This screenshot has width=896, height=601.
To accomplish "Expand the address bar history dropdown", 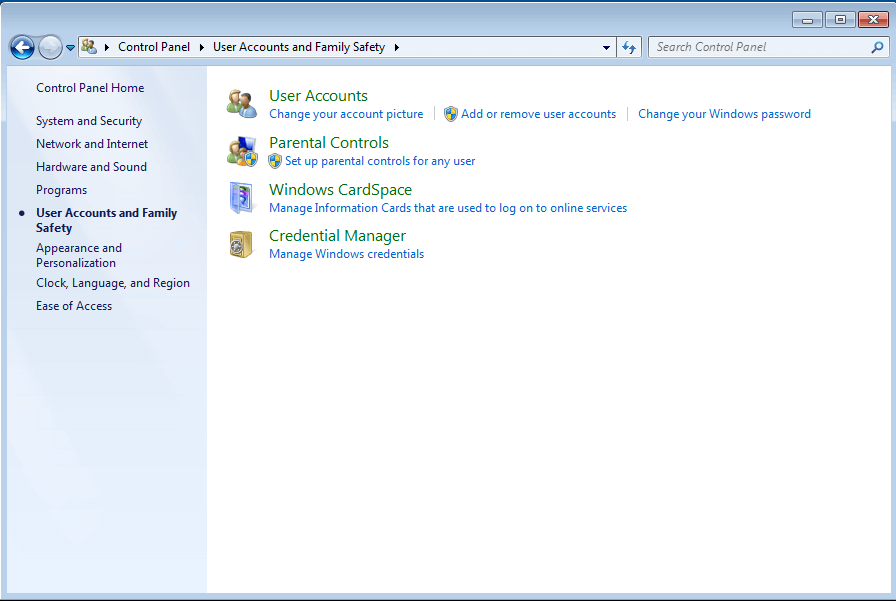I will click(x=607, y=47).
